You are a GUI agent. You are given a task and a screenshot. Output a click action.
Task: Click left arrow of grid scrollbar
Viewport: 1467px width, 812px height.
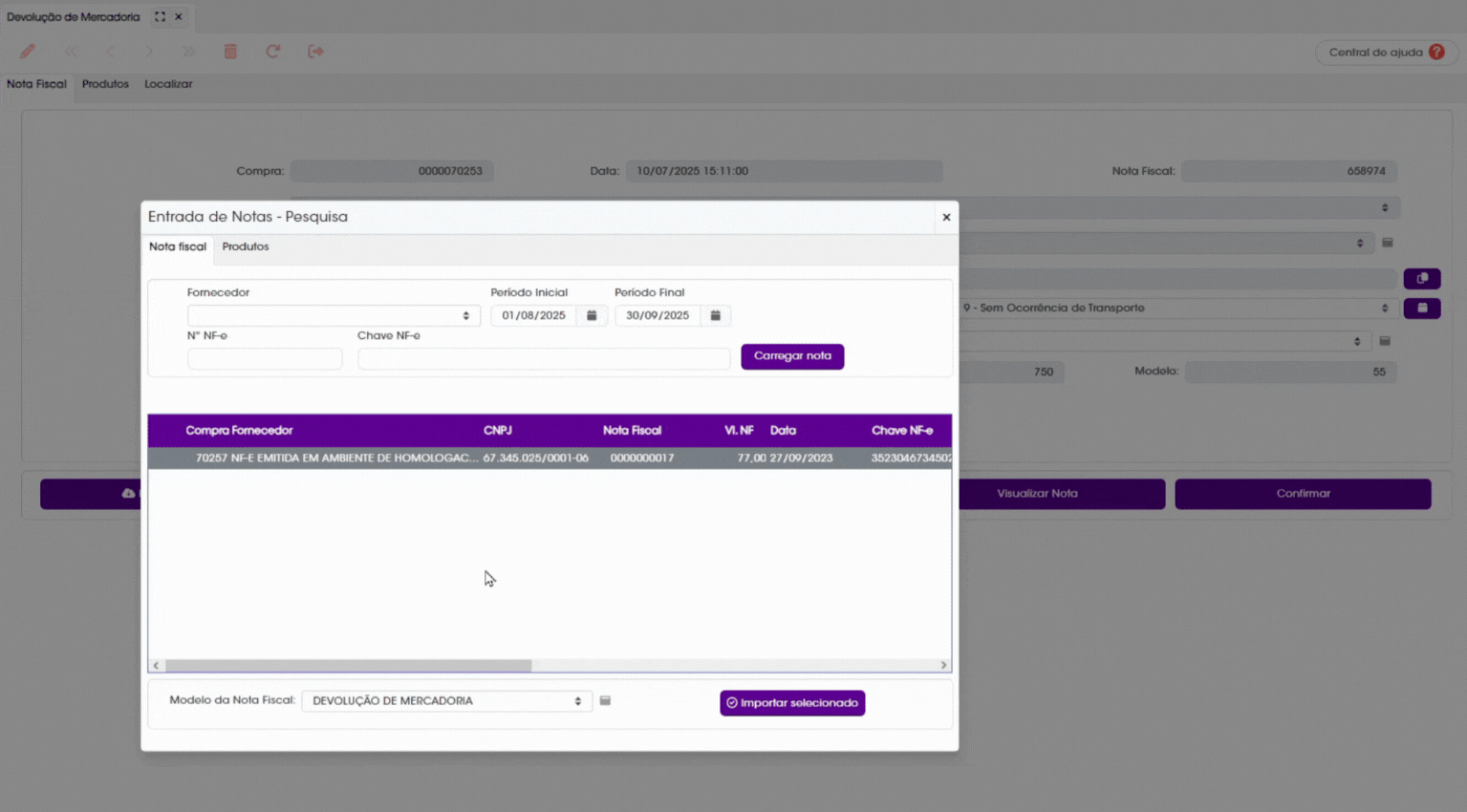156,665
